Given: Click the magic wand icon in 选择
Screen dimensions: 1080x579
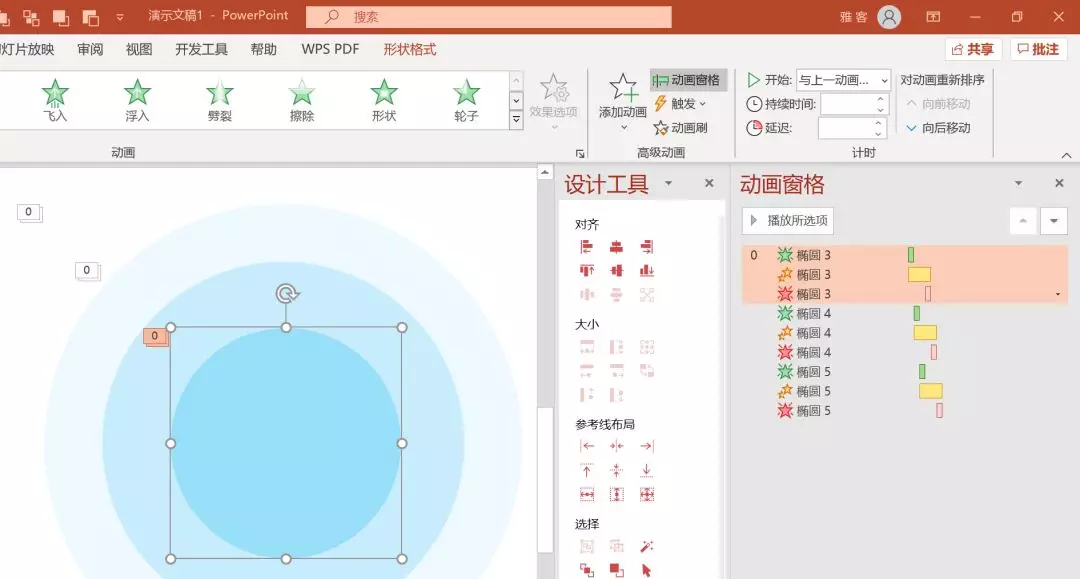Looking at the screenshot, I should [x=647, y=547].
